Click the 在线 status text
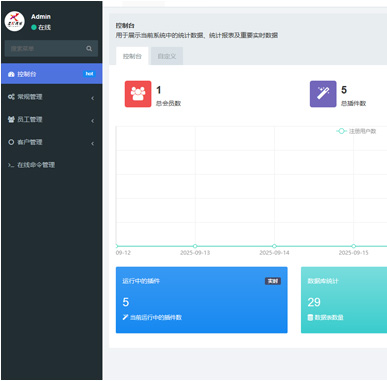This screenshot has height=381, width=387. tap(45, 27)
